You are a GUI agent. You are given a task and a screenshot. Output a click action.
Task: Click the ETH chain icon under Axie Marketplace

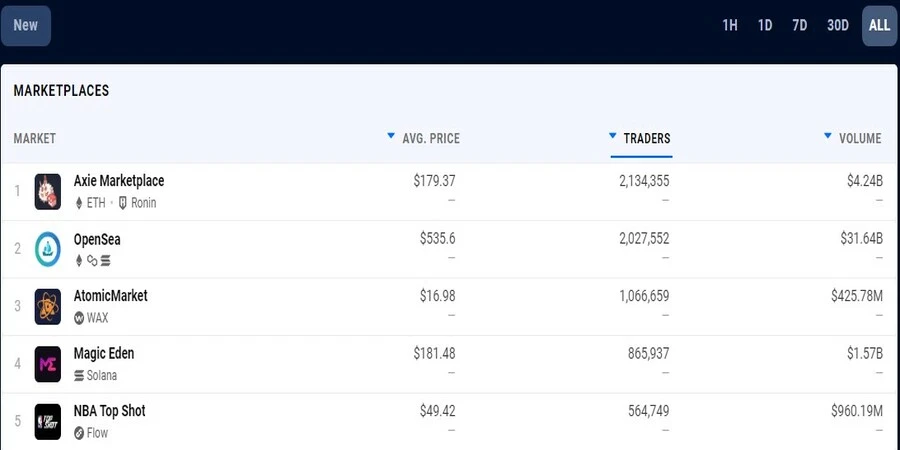[79, 203]
